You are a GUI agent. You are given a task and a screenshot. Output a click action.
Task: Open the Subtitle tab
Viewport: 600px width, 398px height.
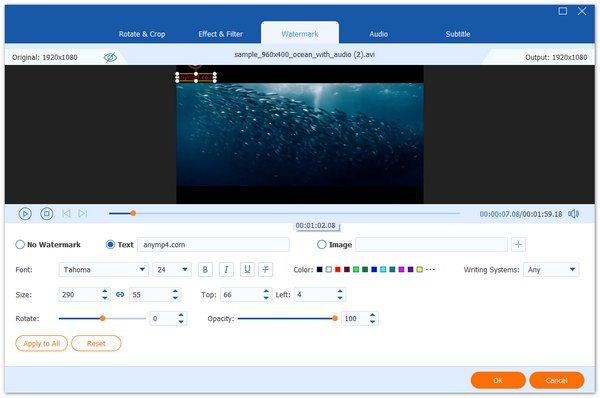click(x=458, y=34)
